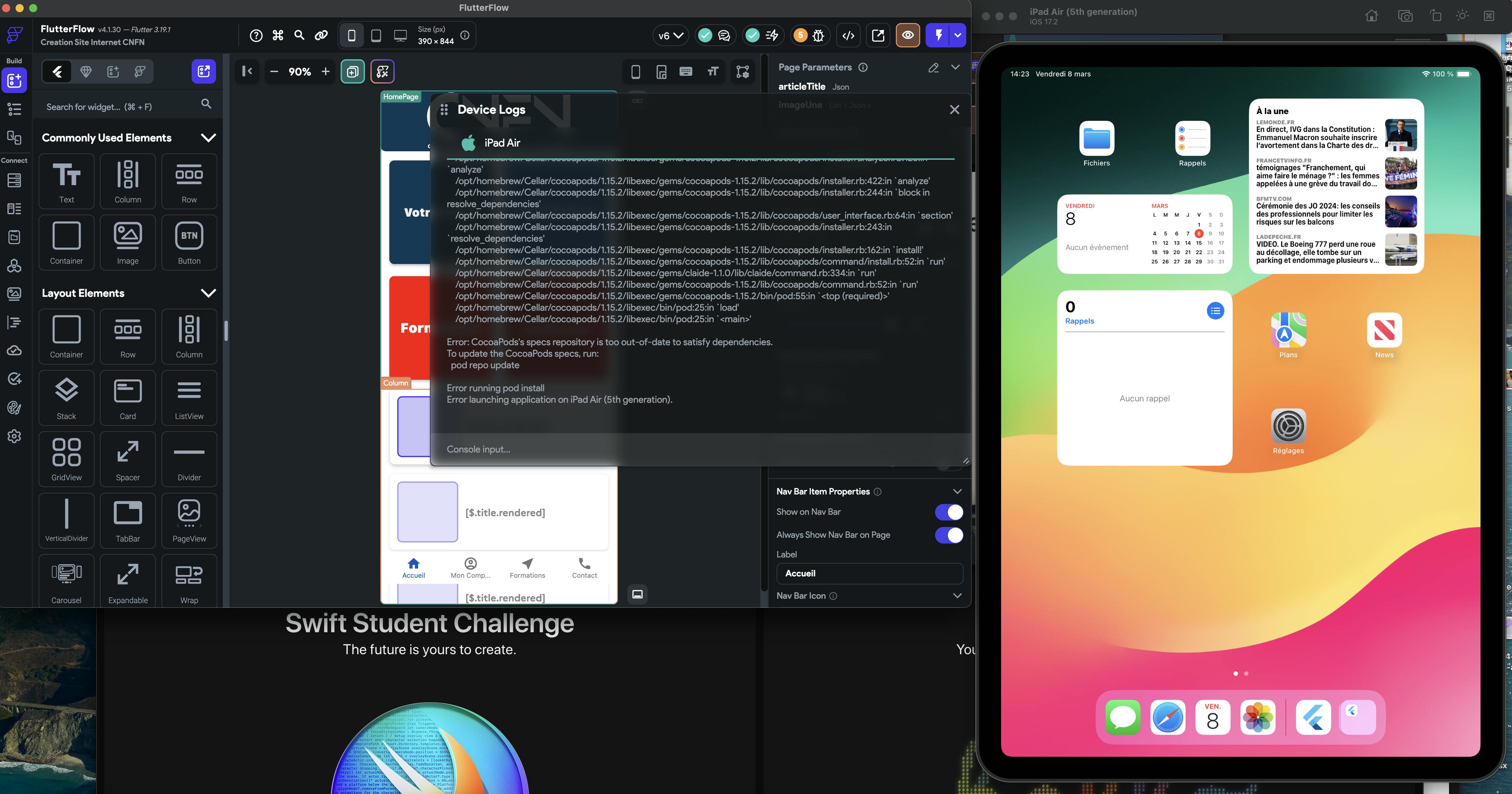Click the ListView layout element
Screen dimensions: 1512x794
click(x=189, y=398)
